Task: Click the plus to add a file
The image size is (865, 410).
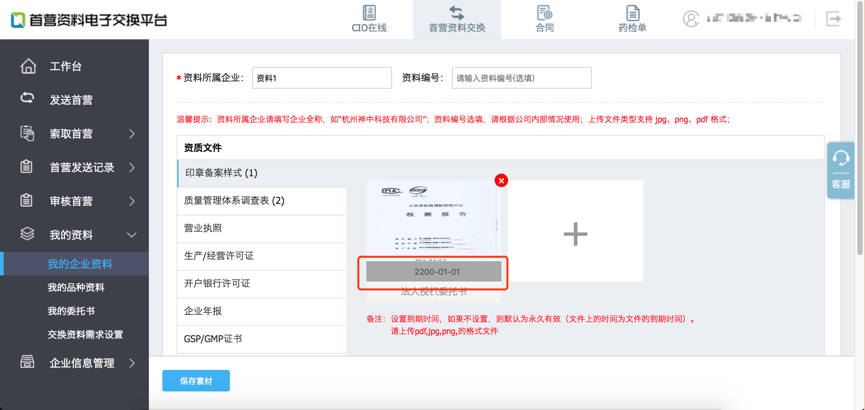Action: click(575, 234)
